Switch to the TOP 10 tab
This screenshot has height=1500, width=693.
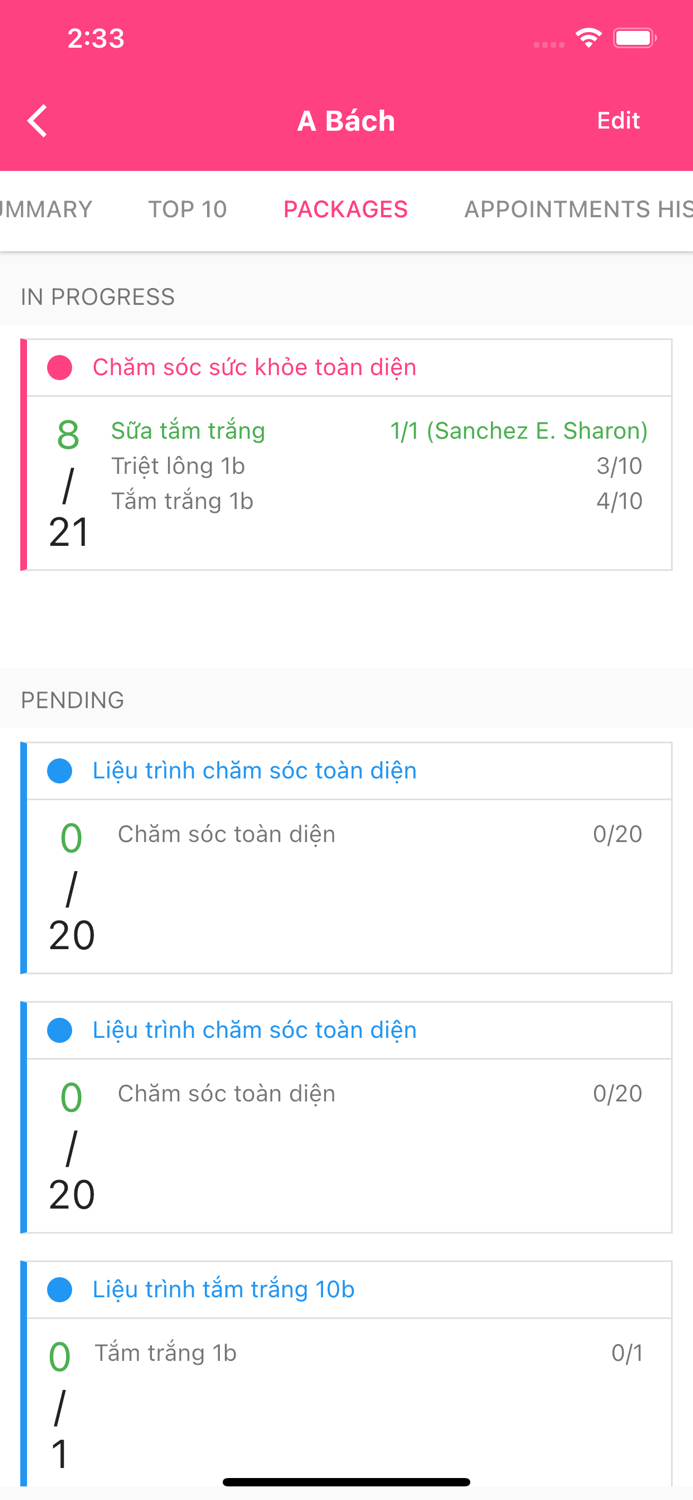[x=187, y=209]
